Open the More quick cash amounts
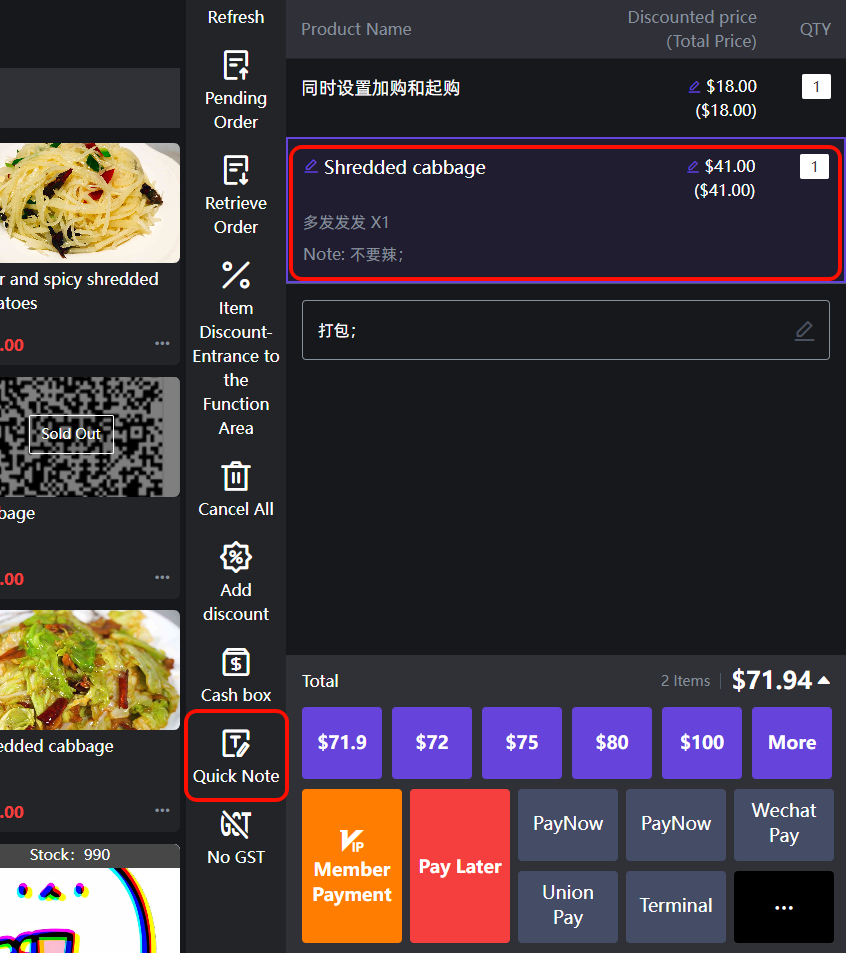 coord(791,742)
